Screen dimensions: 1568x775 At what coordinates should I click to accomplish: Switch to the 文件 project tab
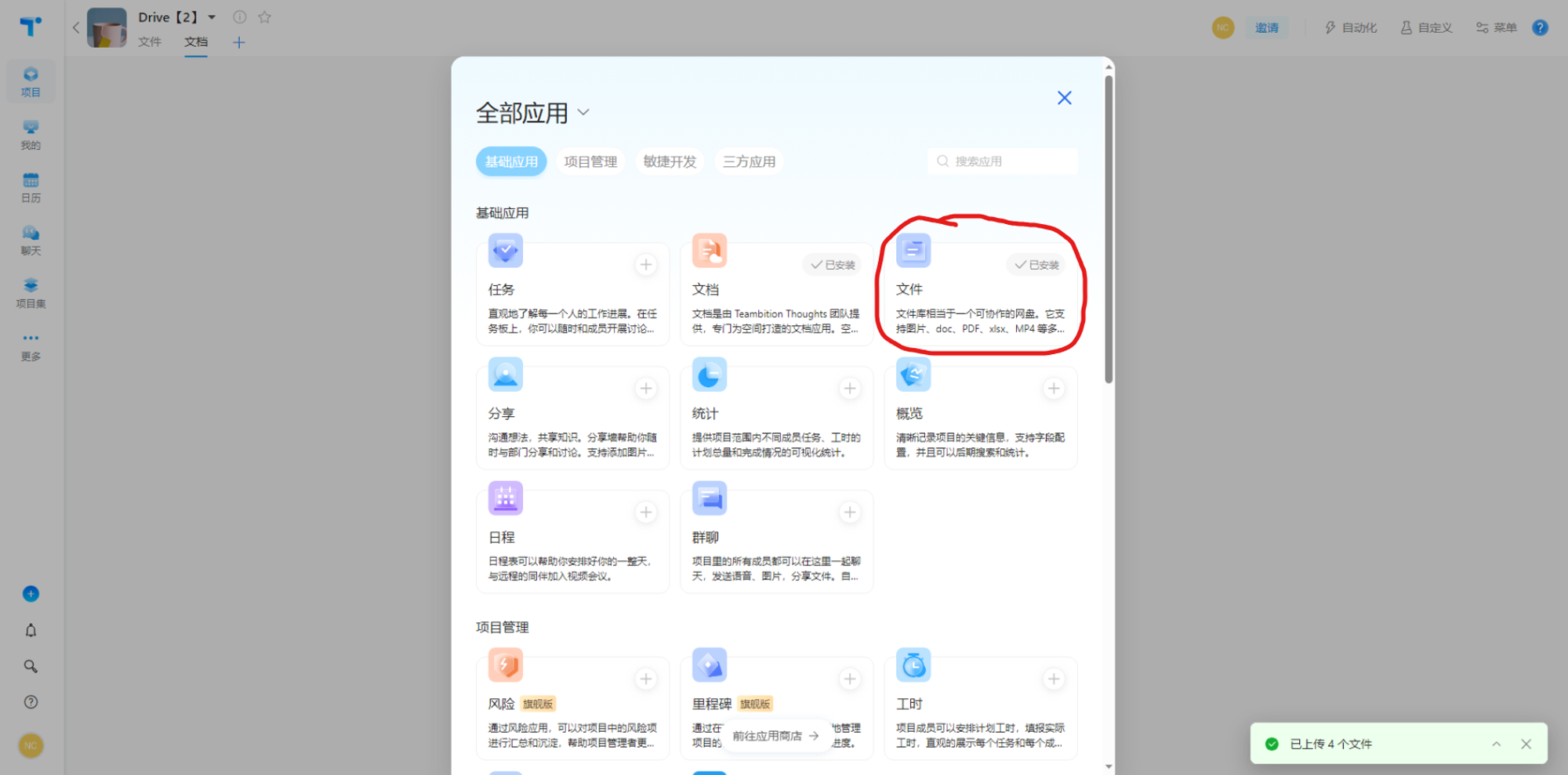(x=150, y=42)
